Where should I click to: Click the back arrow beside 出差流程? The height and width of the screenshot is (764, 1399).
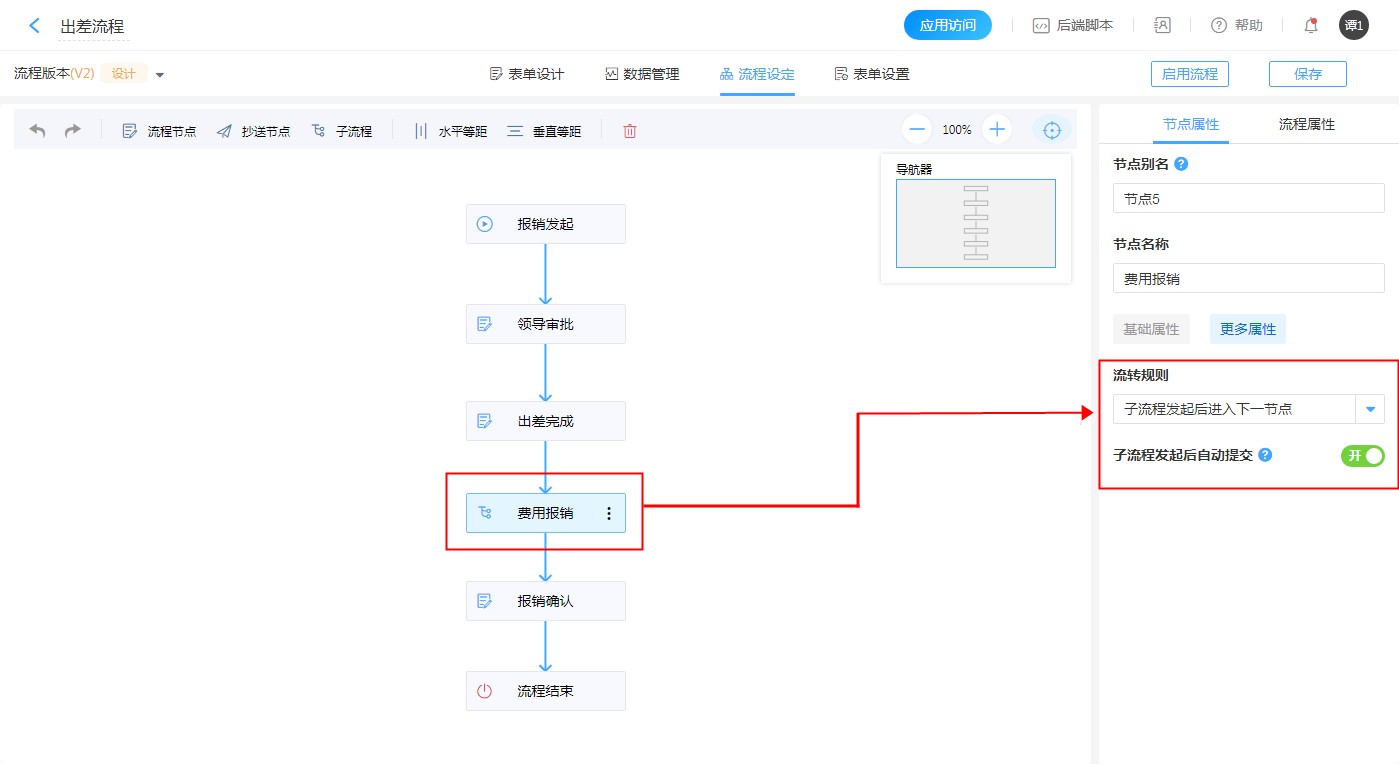click(x=35, y=26)
